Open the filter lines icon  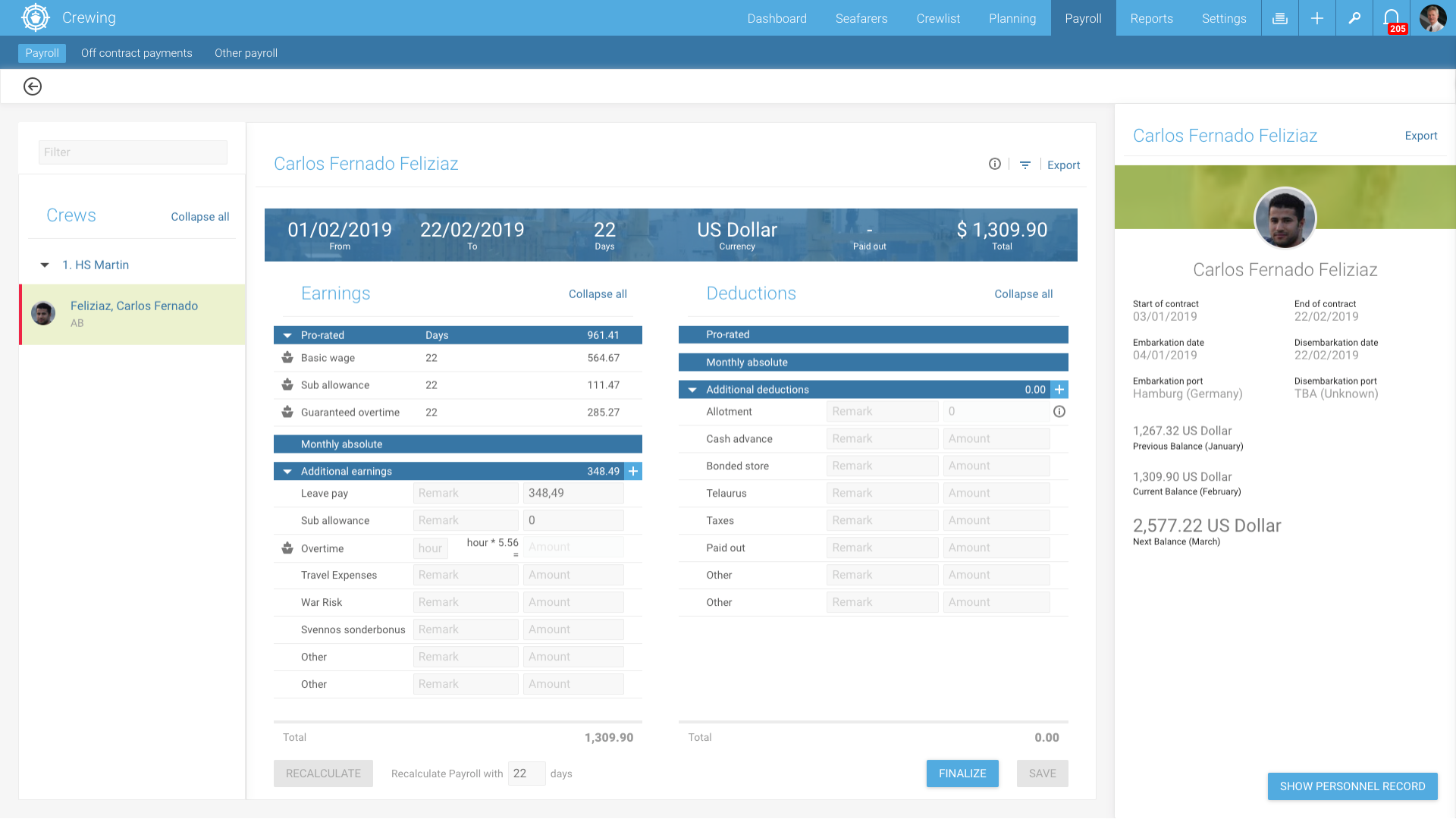1025,165
